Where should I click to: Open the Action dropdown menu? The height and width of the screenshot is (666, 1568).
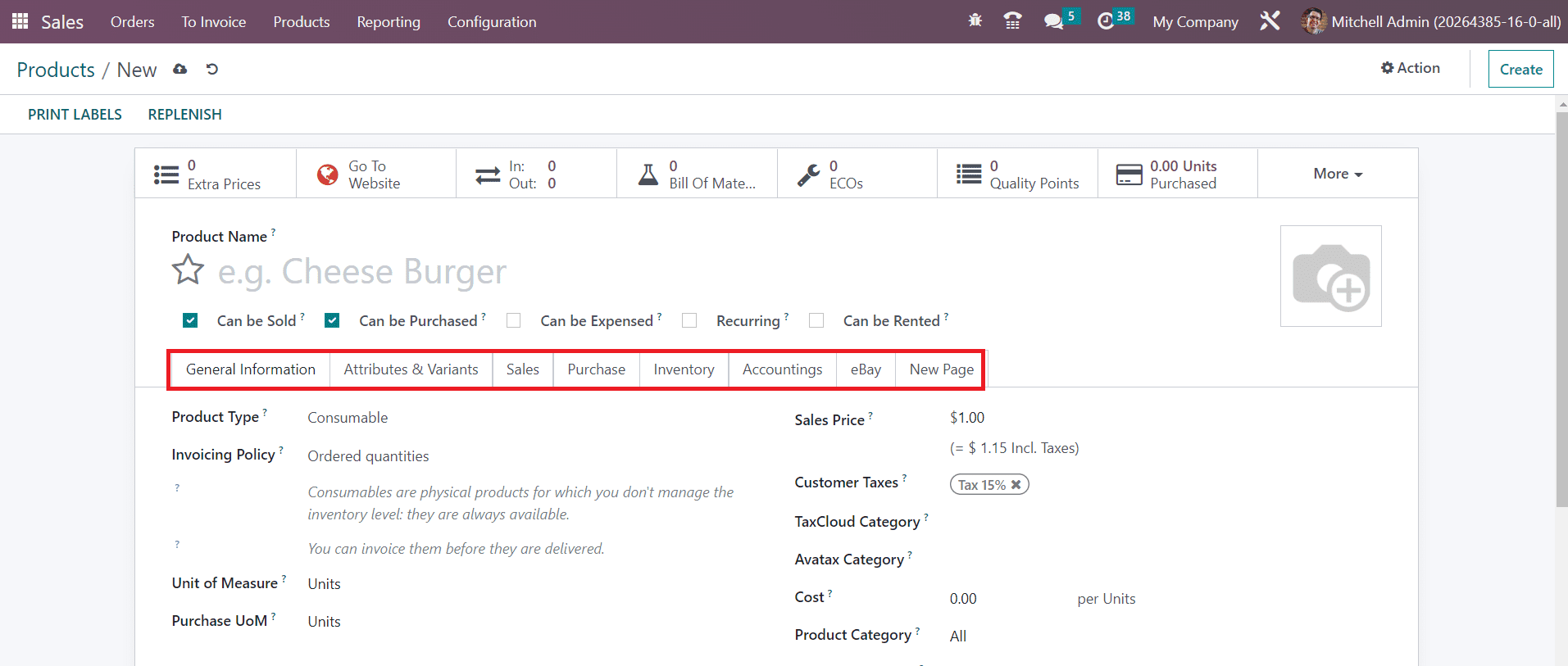click(x=1410, y=68)
